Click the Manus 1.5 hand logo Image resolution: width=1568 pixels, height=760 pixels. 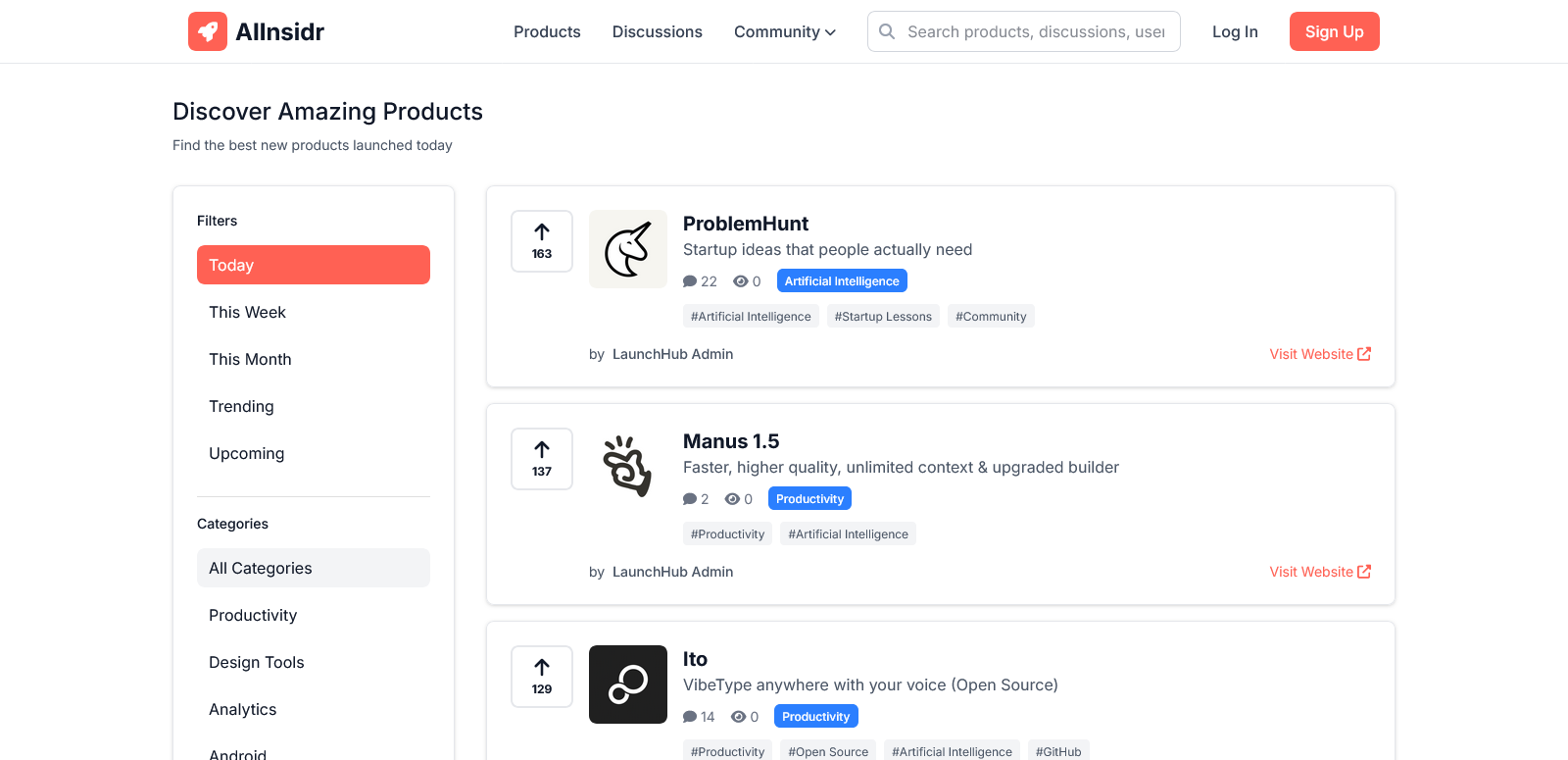[628, 467]
